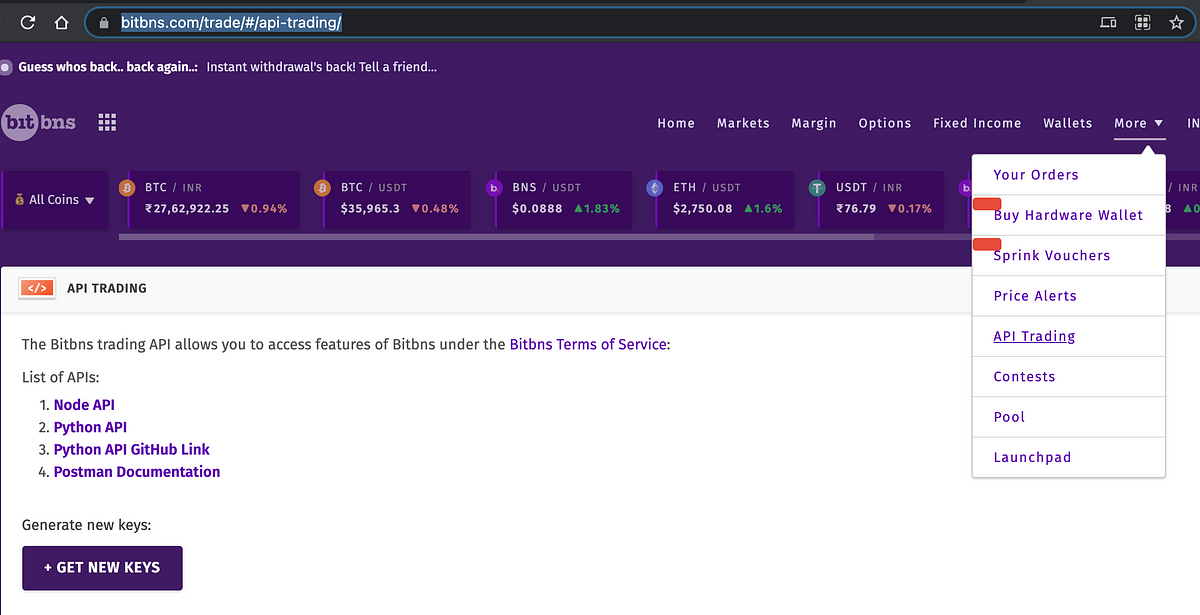
Task: Open site security lock icon
Action: (103, 22)
